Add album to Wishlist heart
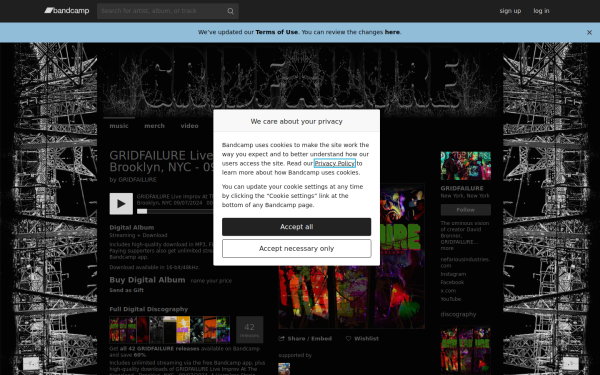Image resolution: width=600 pixels, height=375 pixels. pyautogui.click(x=362, y=339)
